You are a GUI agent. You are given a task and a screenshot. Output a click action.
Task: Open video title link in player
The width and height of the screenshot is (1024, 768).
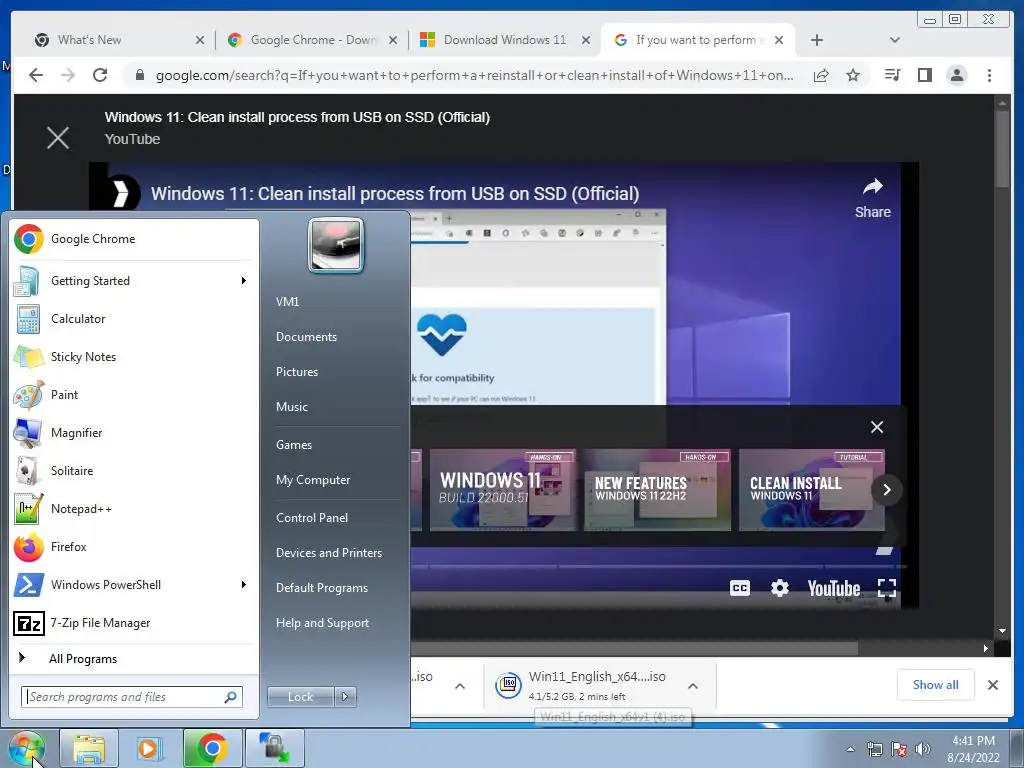coord(394,193)
